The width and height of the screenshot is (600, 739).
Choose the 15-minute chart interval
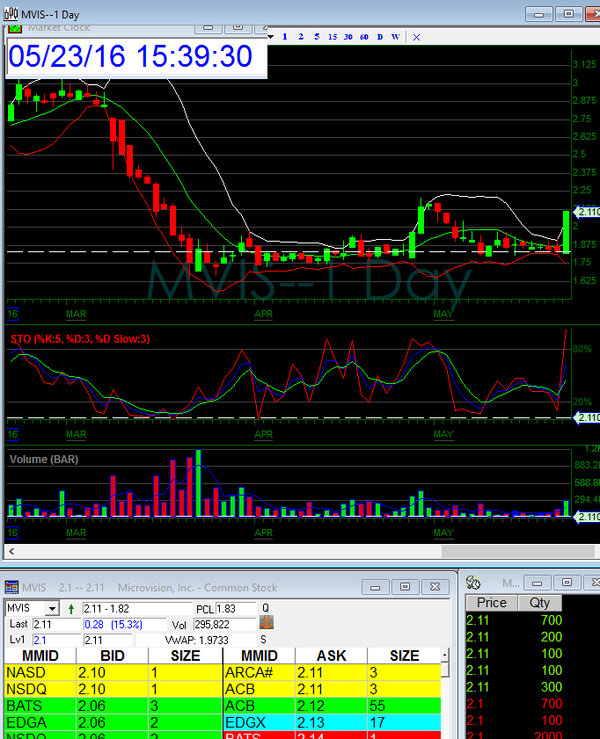tap(332, 37)
